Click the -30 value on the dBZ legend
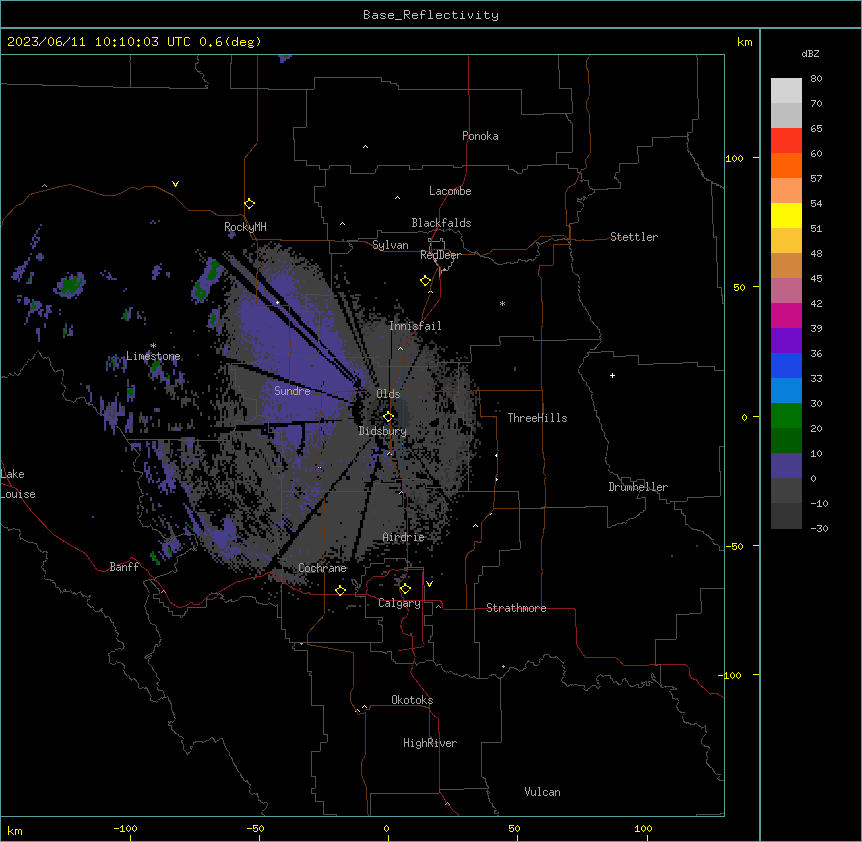 tap(819, 528)
